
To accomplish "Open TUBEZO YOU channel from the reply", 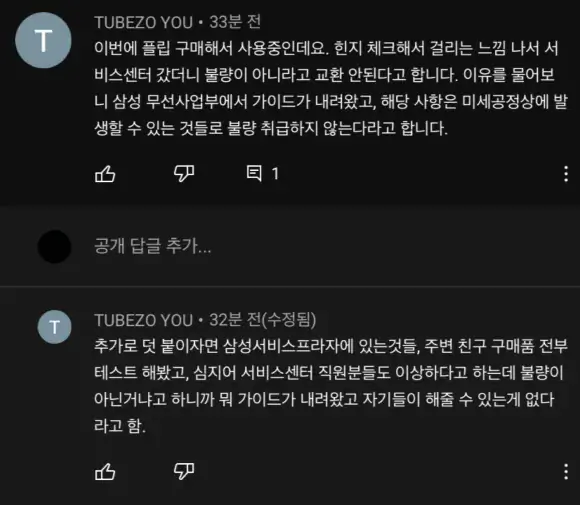I will point(144,320).
